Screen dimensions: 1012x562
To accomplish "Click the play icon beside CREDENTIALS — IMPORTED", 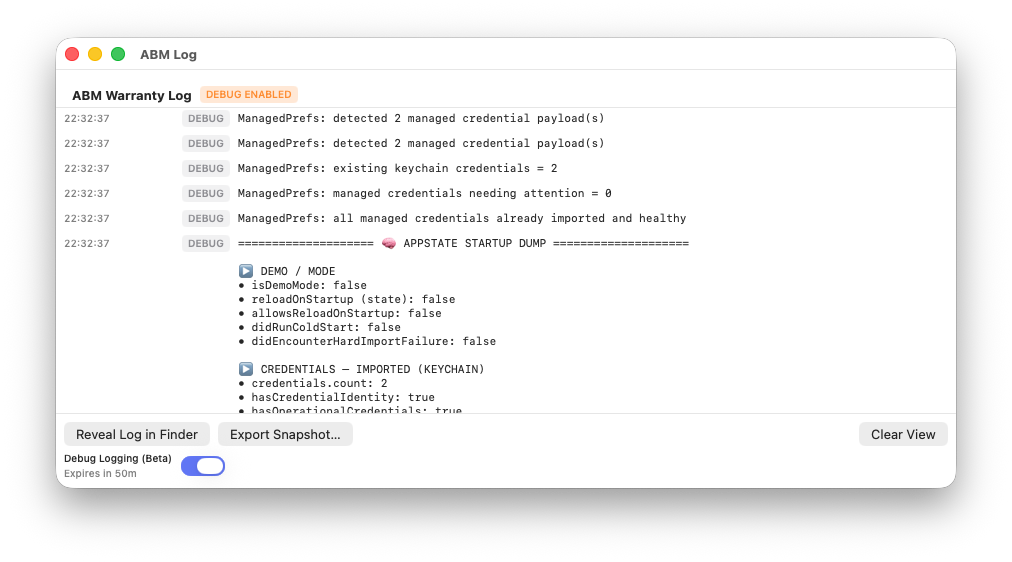I will point(246,369).
